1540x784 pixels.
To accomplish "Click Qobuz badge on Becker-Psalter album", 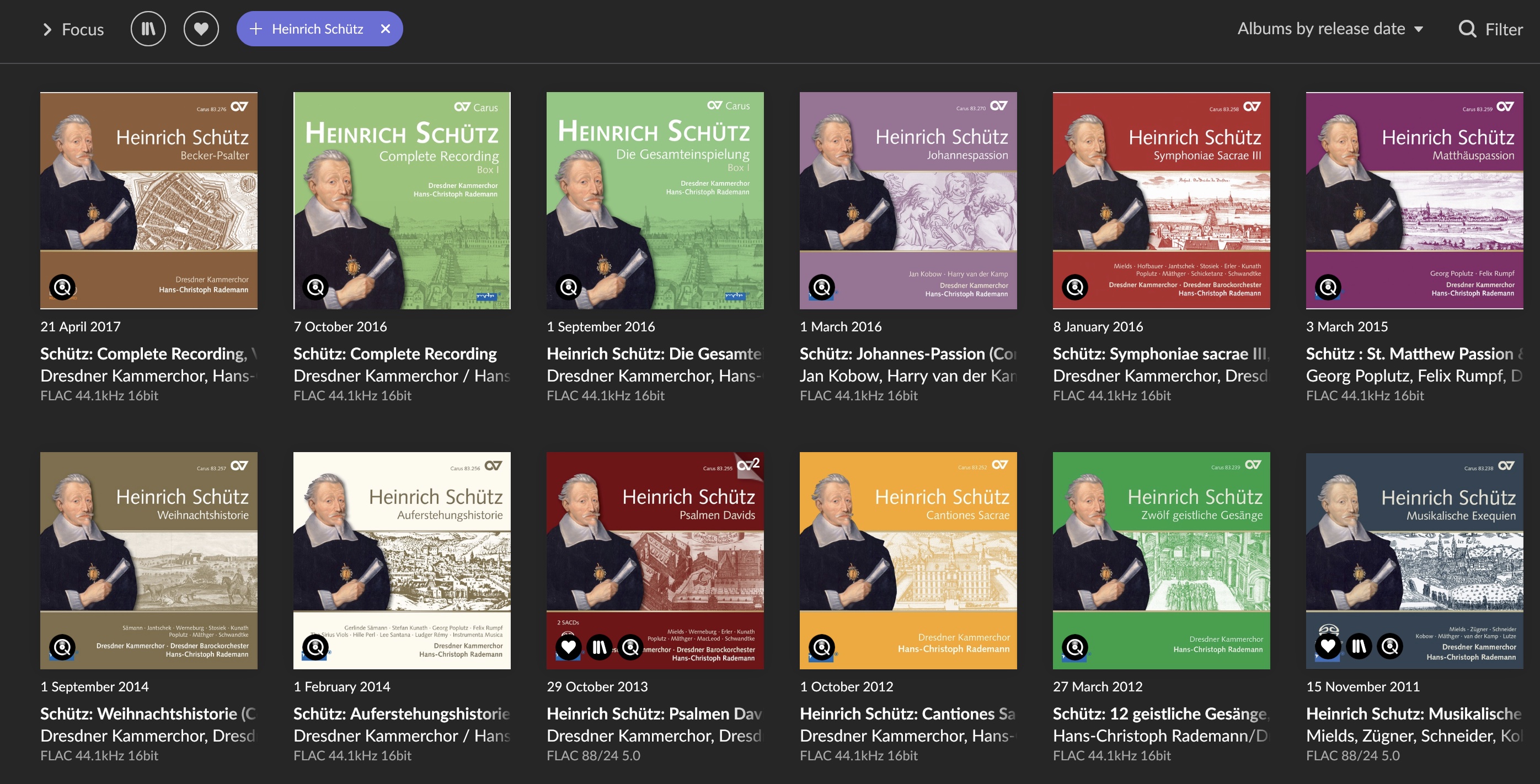I will 62,287.
